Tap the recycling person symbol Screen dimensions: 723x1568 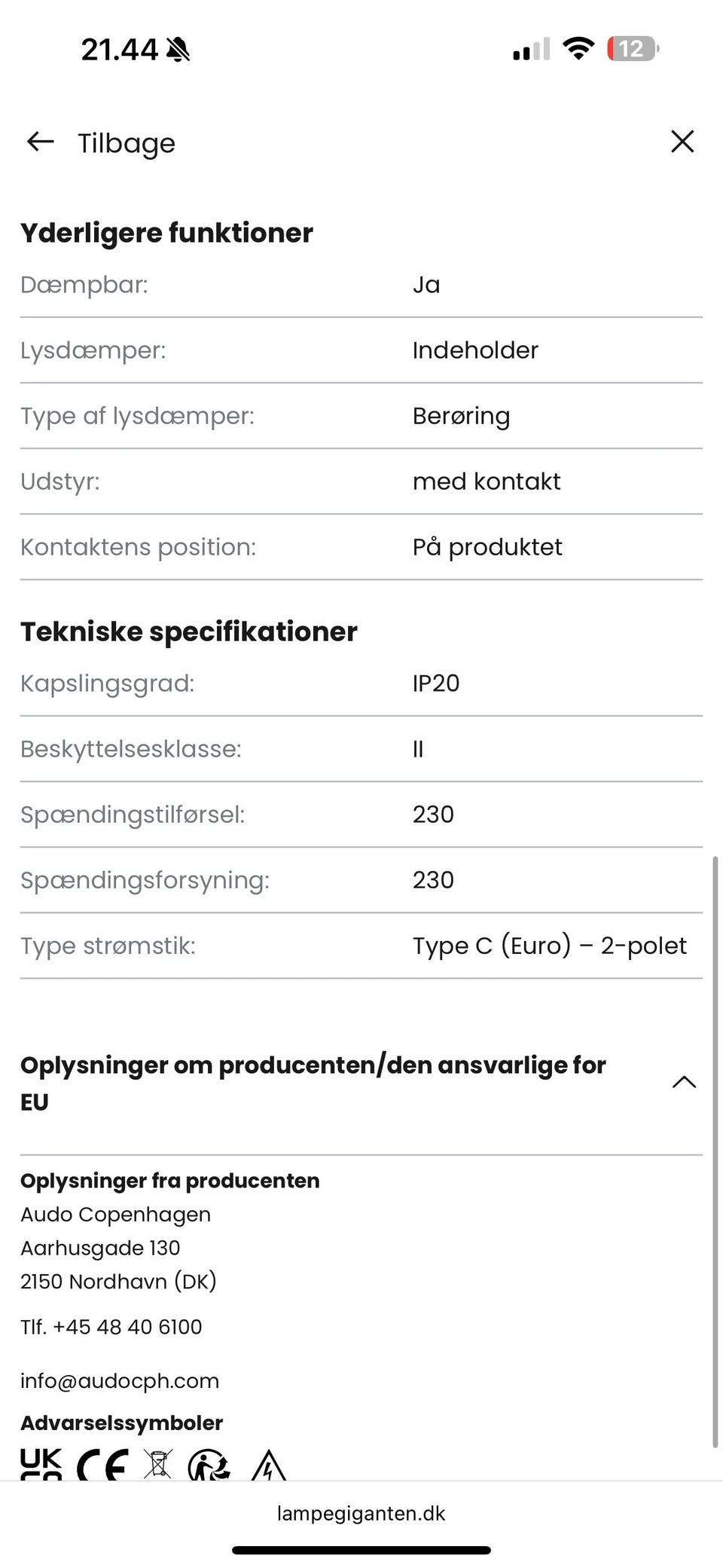[209, 1466]
